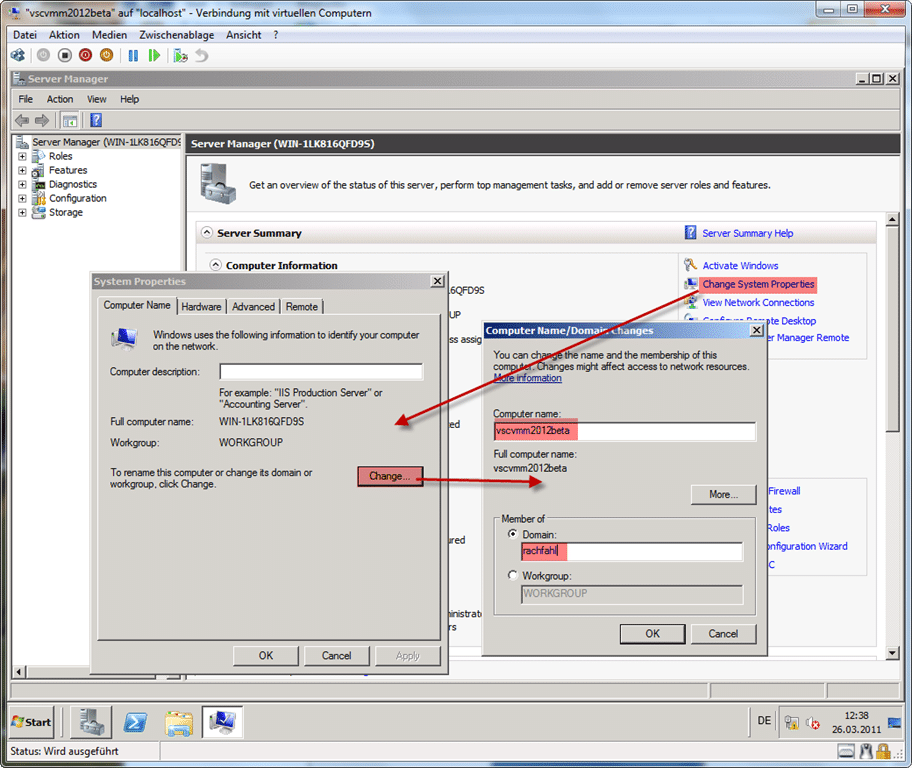
Task: Launch PowerShell from the taskbar icon
Action: pos(136,723)
